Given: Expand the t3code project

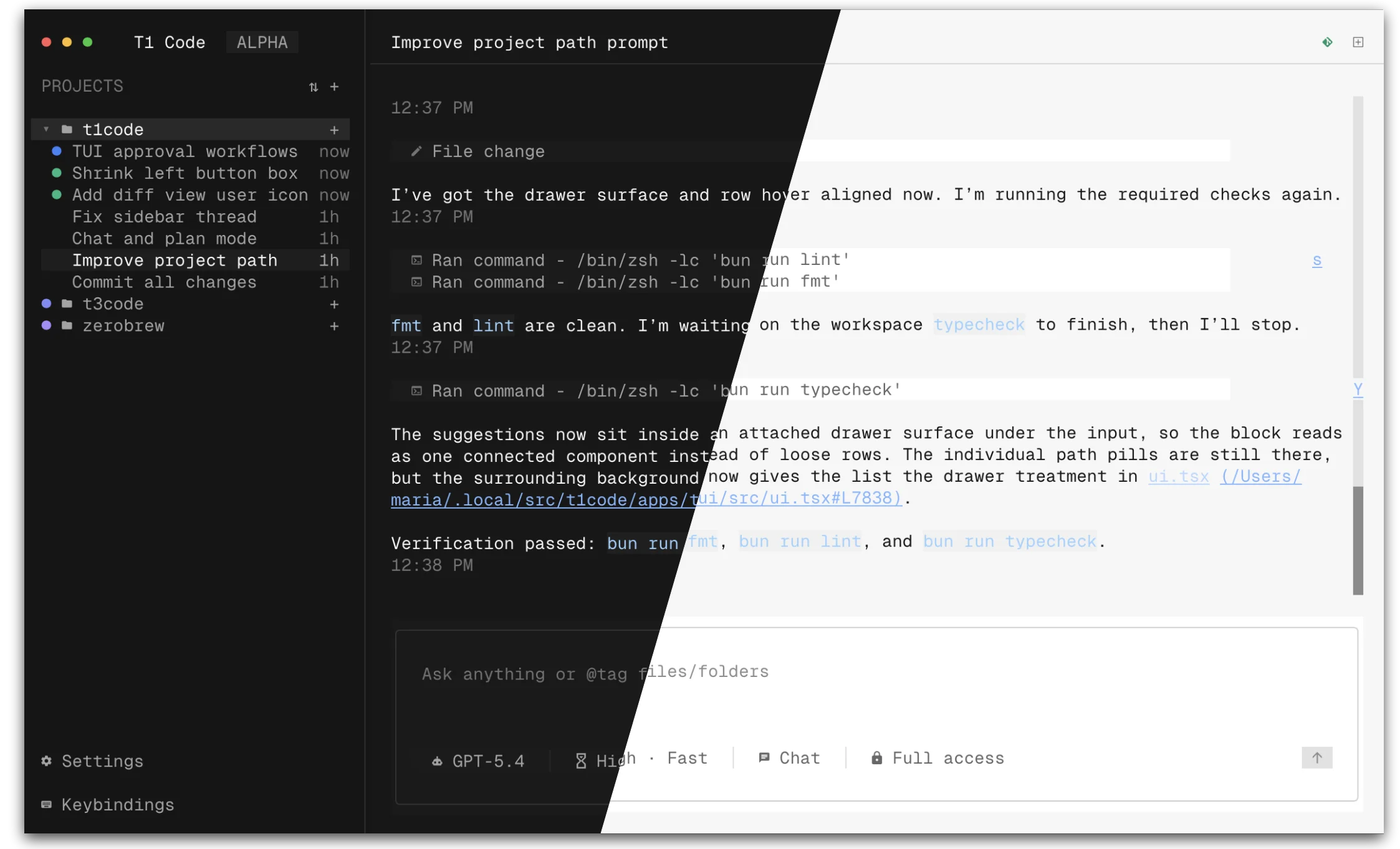Looking at the screenshot, I should 113,304.
